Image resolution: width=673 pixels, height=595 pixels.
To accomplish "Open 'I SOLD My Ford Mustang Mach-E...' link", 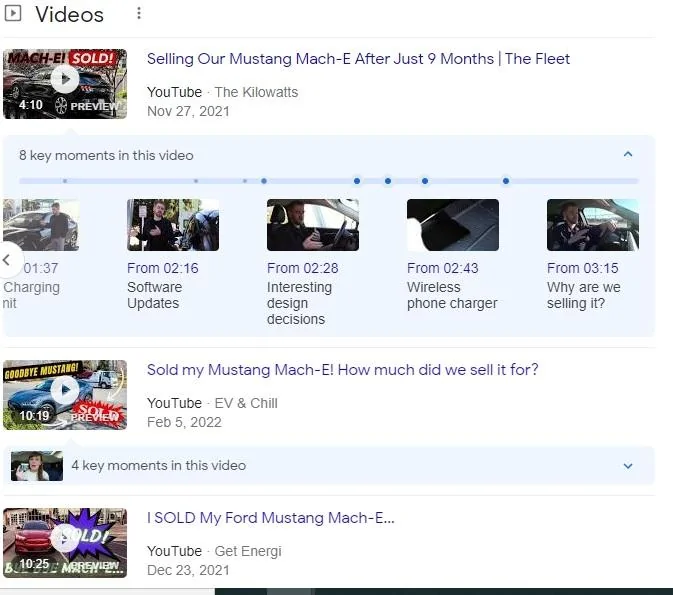I will pyautogui.click(x=270, y=518).
